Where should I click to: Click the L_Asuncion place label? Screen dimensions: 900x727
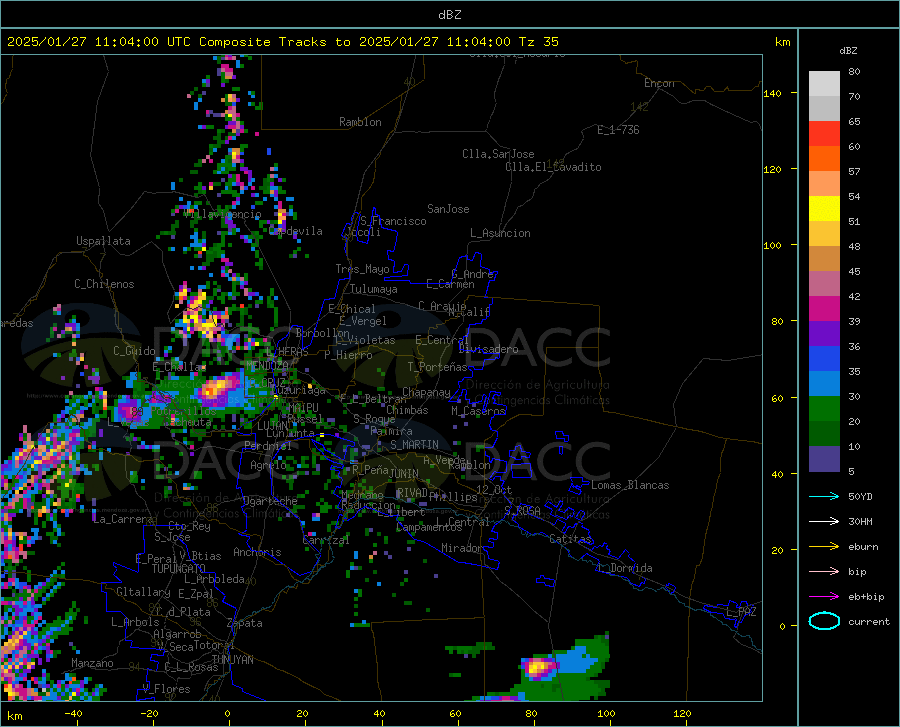(500, 233)
